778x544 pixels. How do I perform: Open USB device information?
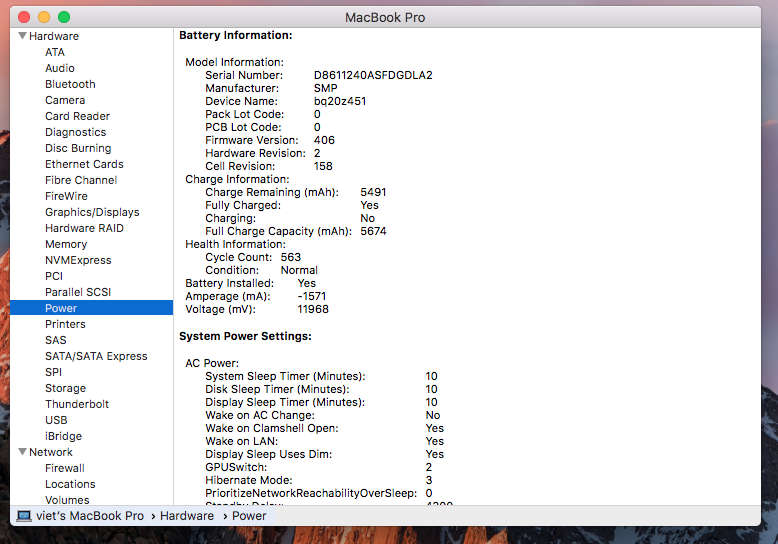(x=56, y=420)
